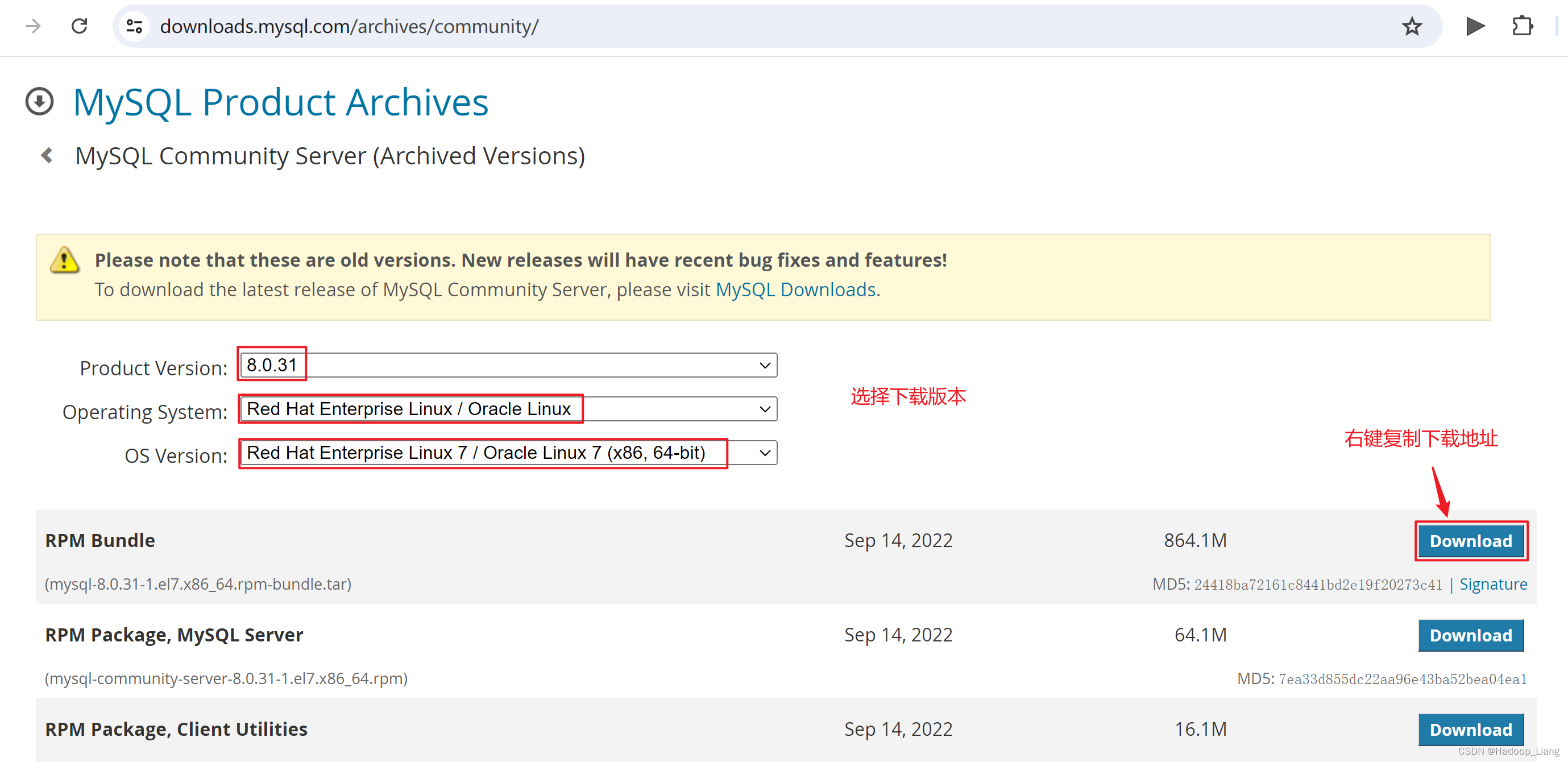This screenshot has height=762, width=1568.
Task: Click the circular download icon beside title
Action: 40,102
